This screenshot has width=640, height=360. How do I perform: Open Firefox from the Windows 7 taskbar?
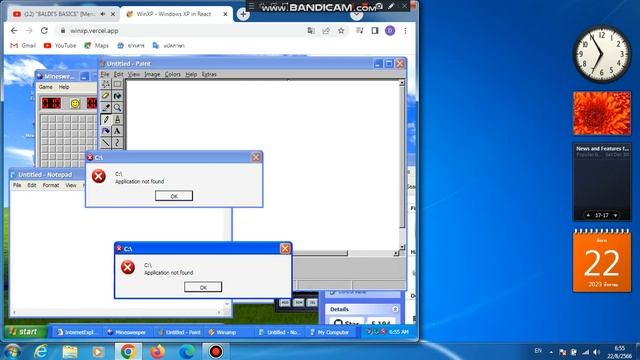tap(158, 351)
